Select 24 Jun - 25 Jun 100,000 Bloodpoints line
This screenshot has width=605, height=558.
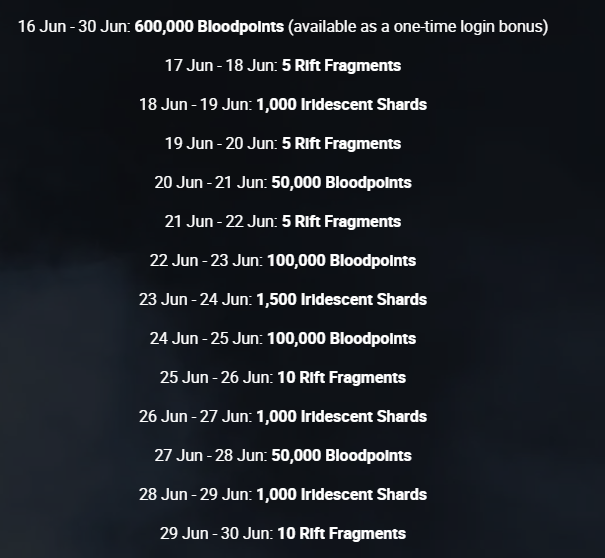tap(282, 339)
